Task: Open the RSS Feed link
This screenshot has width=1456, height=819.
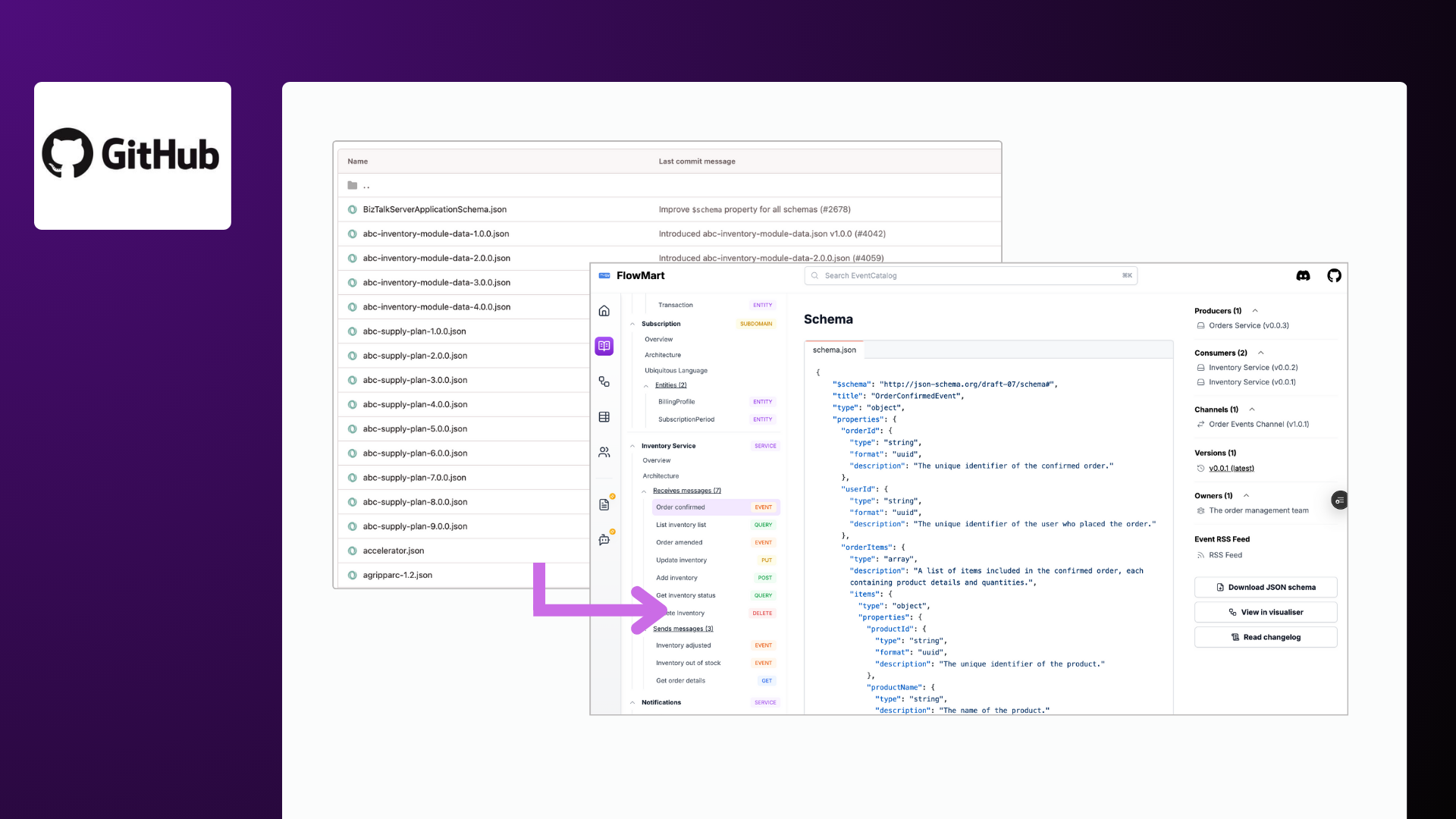Action: click(1225, 555)
